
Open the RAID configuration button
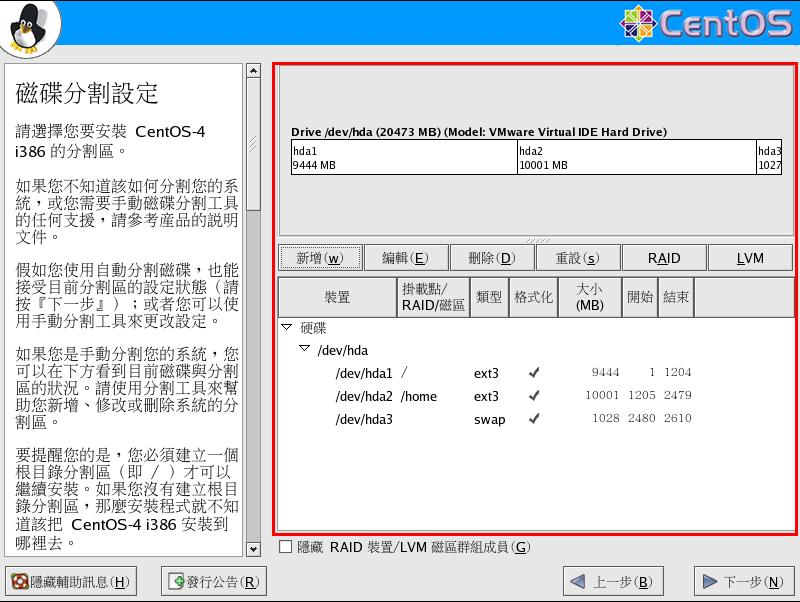coord(663,258)
